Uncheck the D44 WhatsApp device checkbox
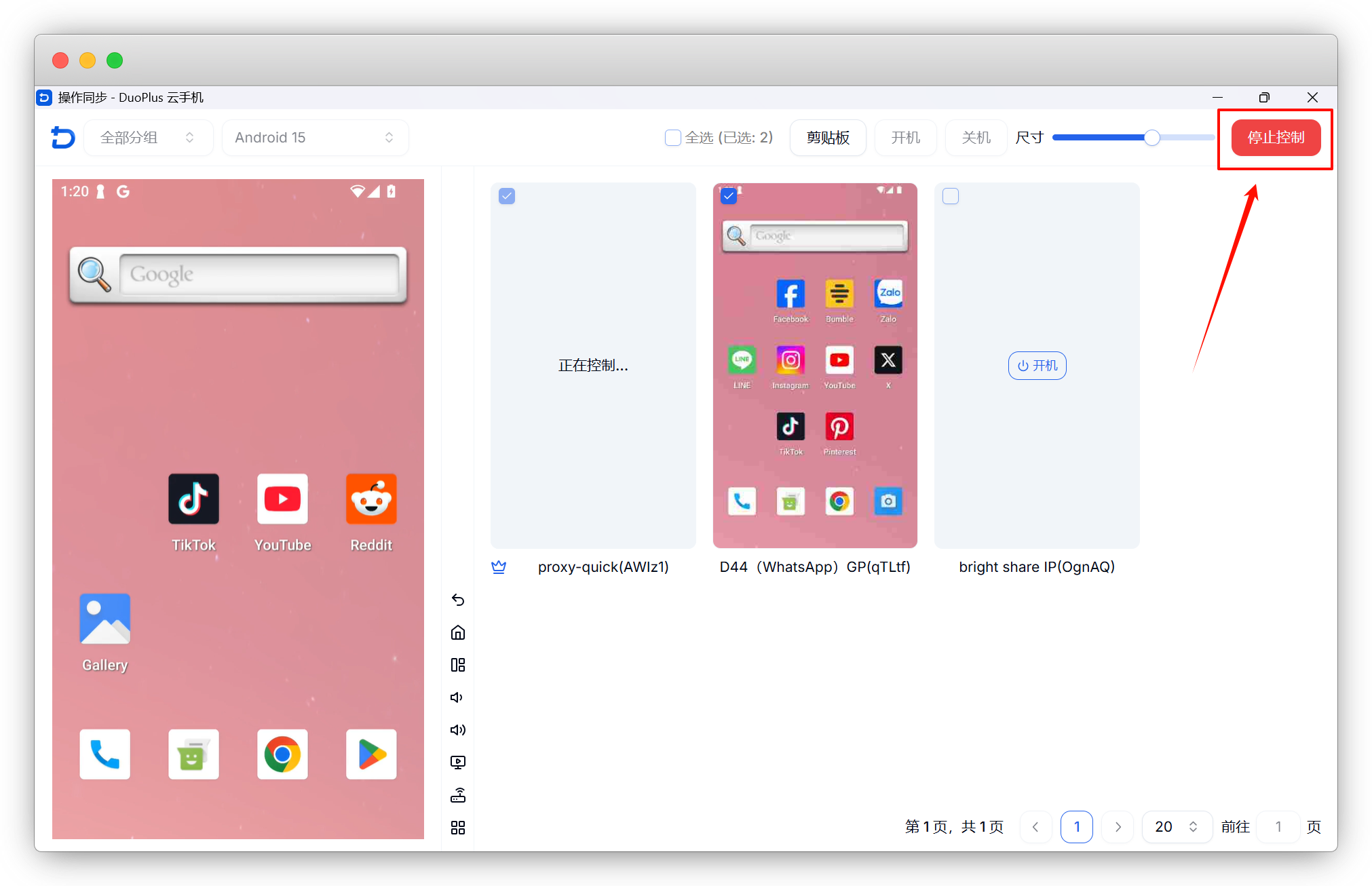 [x=728, y=196]
